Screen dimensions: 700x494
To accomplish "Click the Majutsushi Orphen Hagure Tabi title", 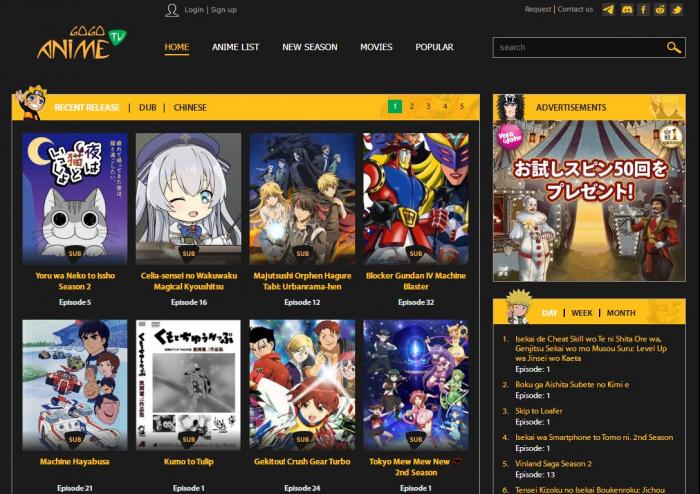I will [302, 281].
